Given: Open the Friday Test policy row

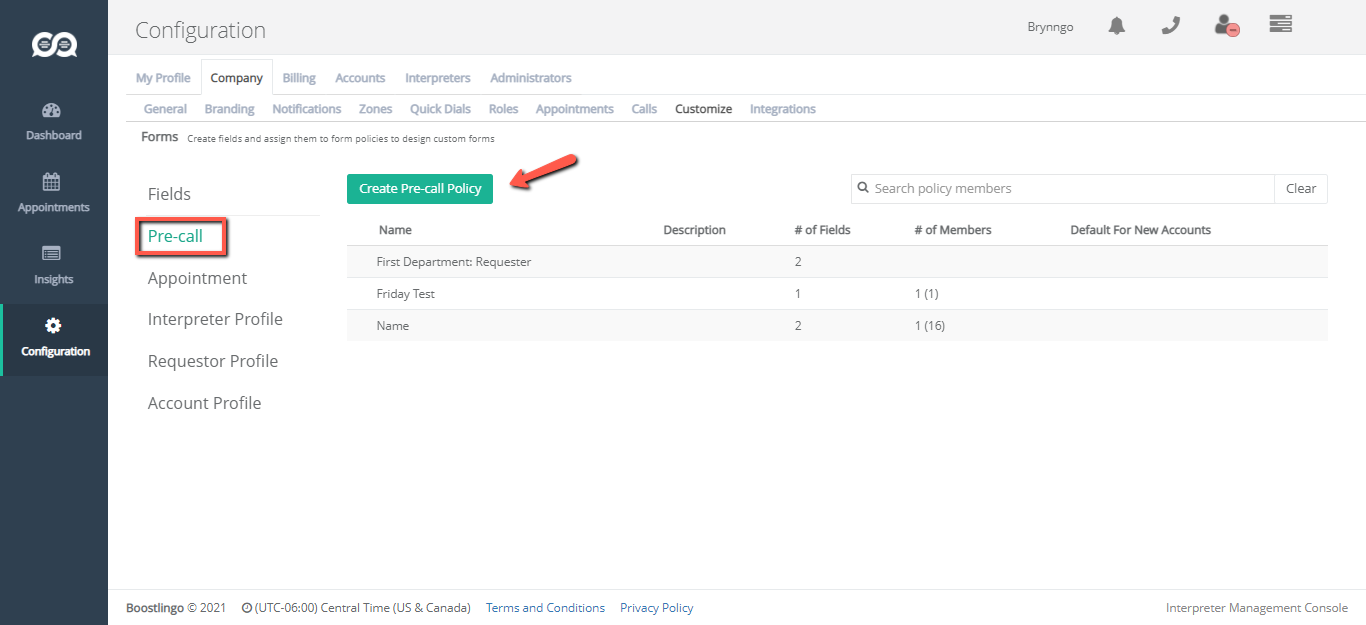Looking at the screenshot, I should click(405, 294).
